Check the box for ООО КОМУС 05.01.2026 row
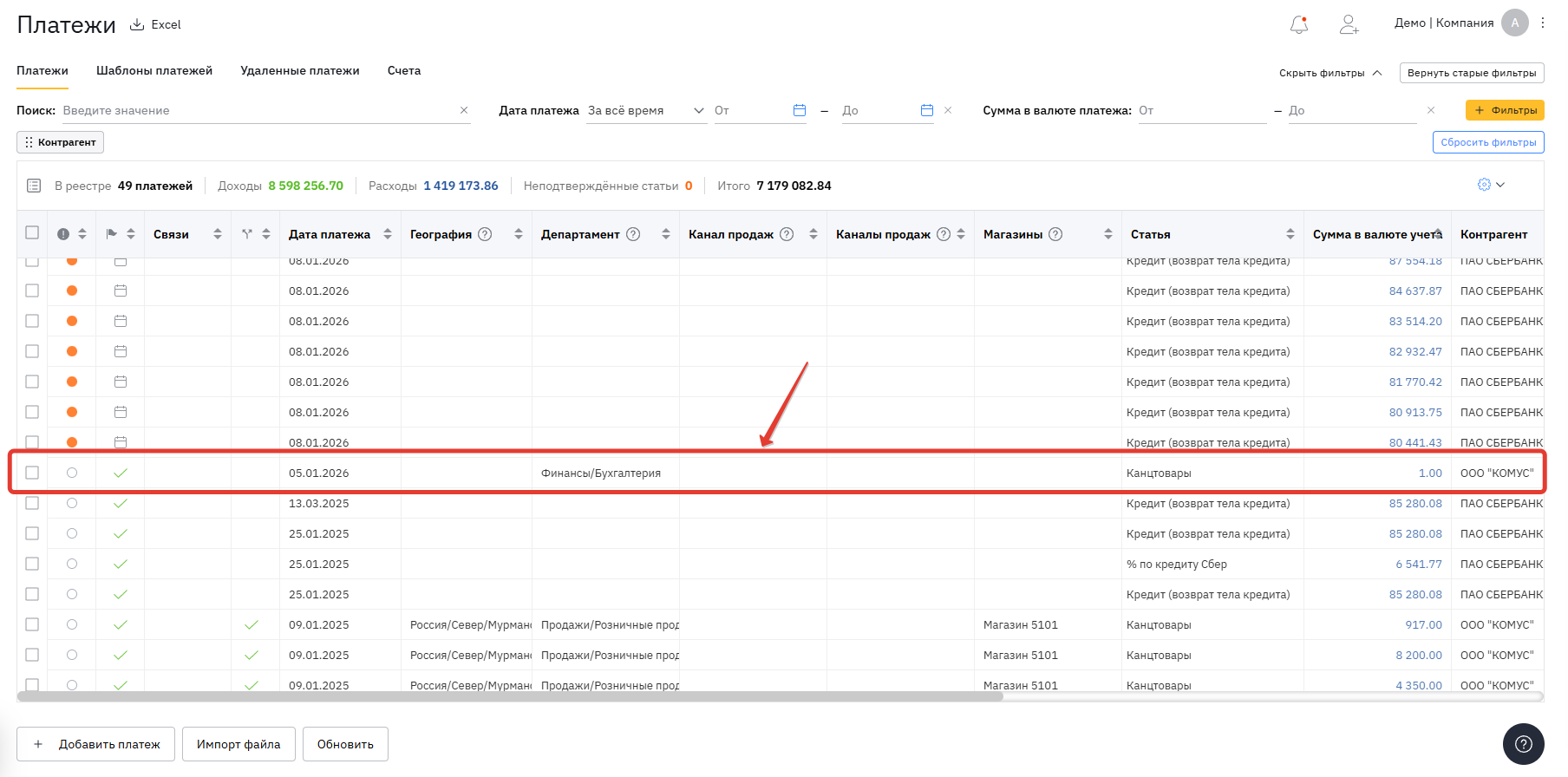This screenshot has height=777, width=1568. click(32, 473)
